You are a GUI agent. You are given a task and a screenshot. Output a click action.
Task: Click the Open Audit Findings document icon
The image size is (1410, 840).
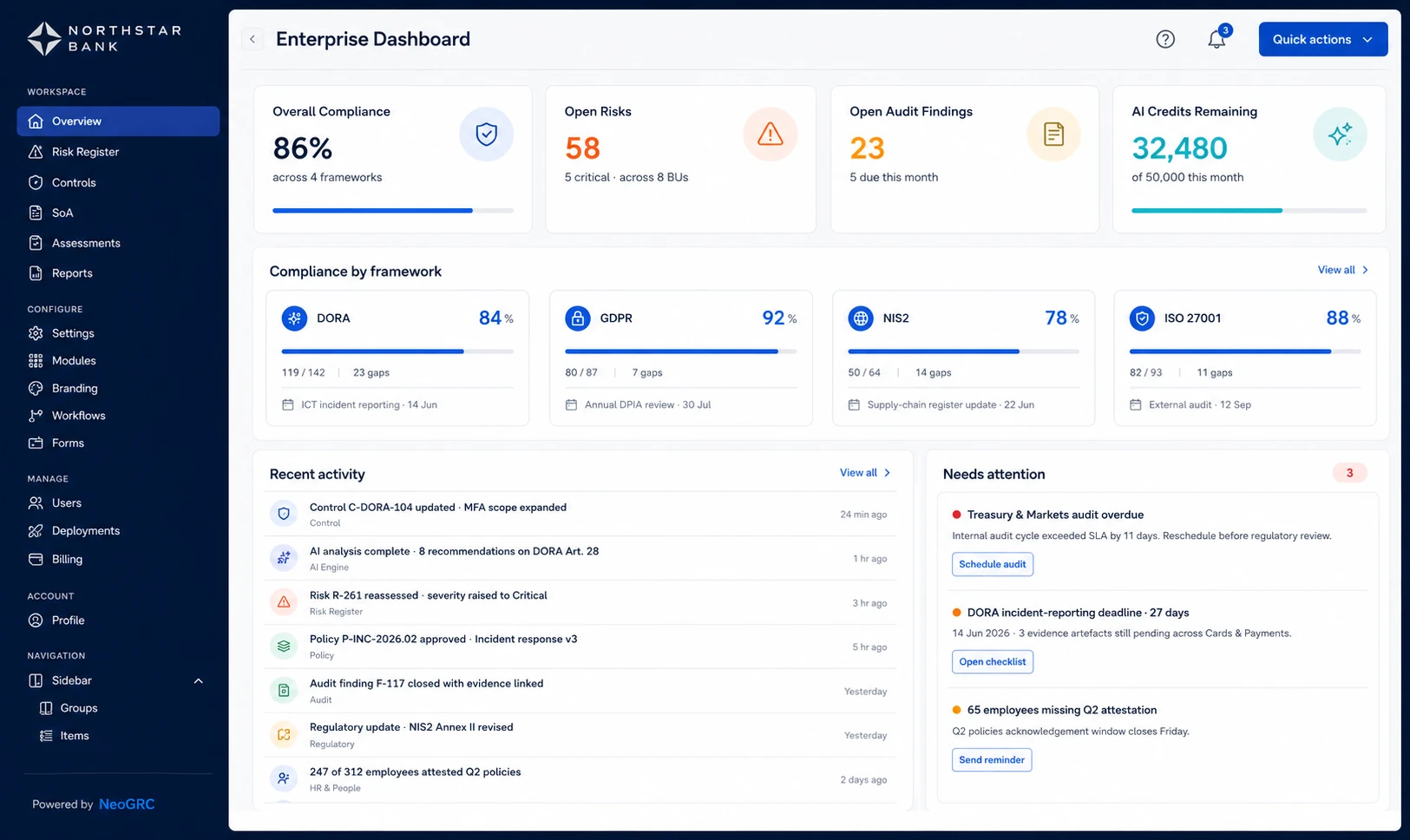[1053, 135]
